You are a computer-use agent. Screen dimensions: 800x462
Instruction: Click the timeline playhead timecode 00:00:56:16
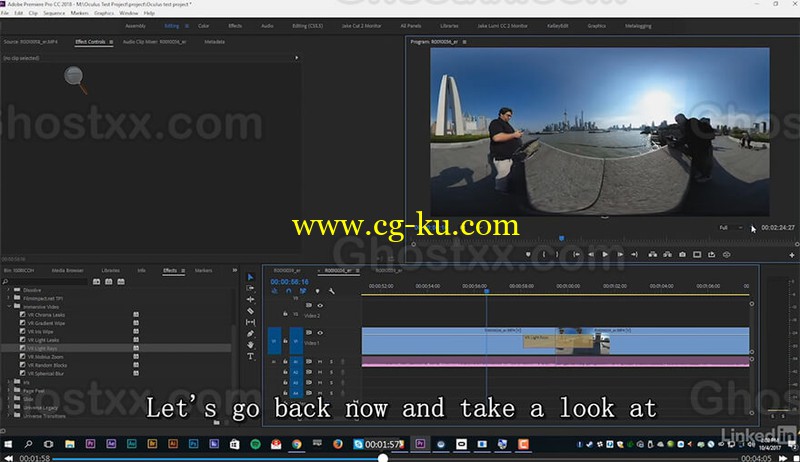(x=289, y=281)
